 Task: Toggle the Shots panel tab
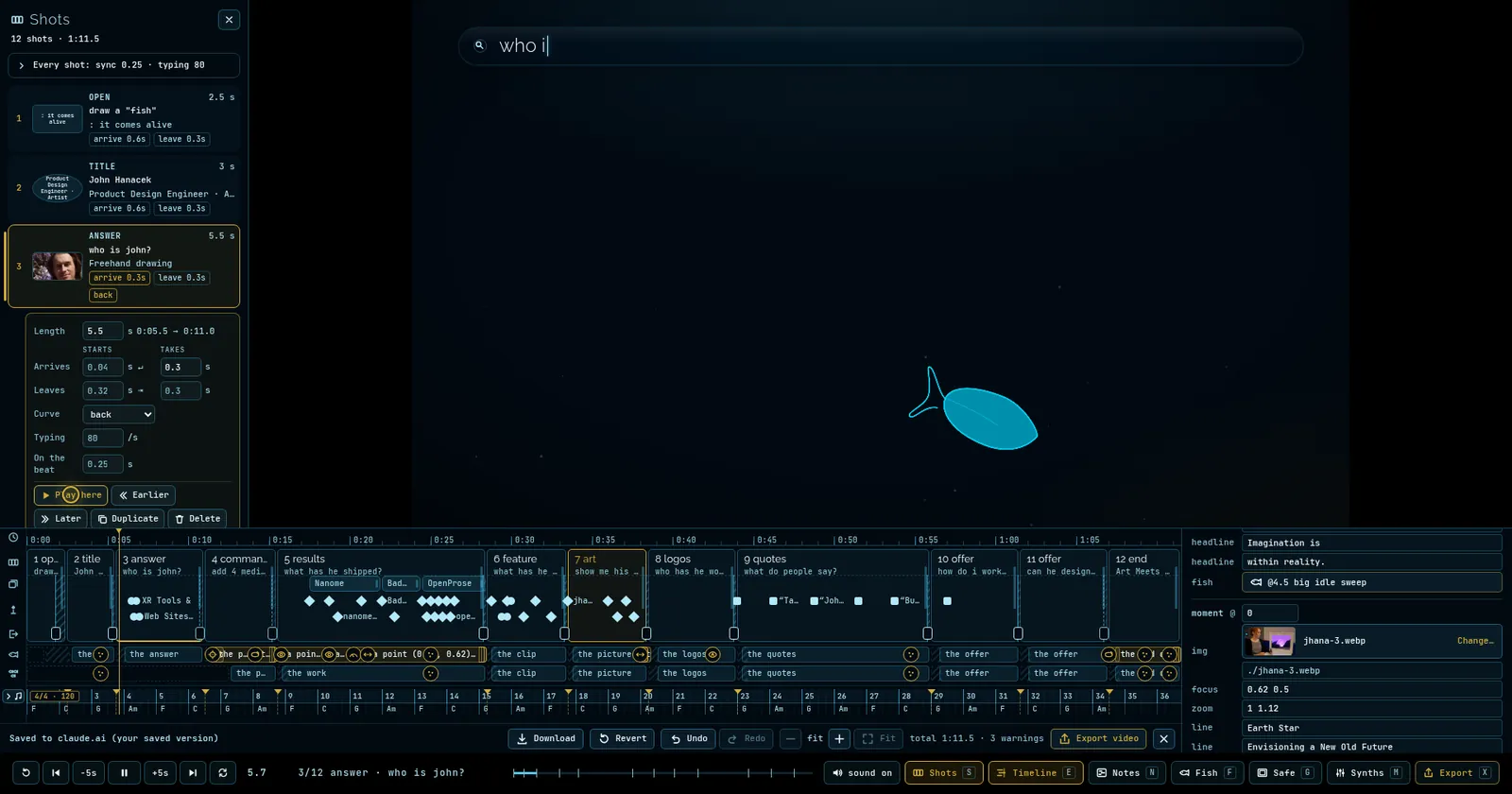tap(944, 772)
